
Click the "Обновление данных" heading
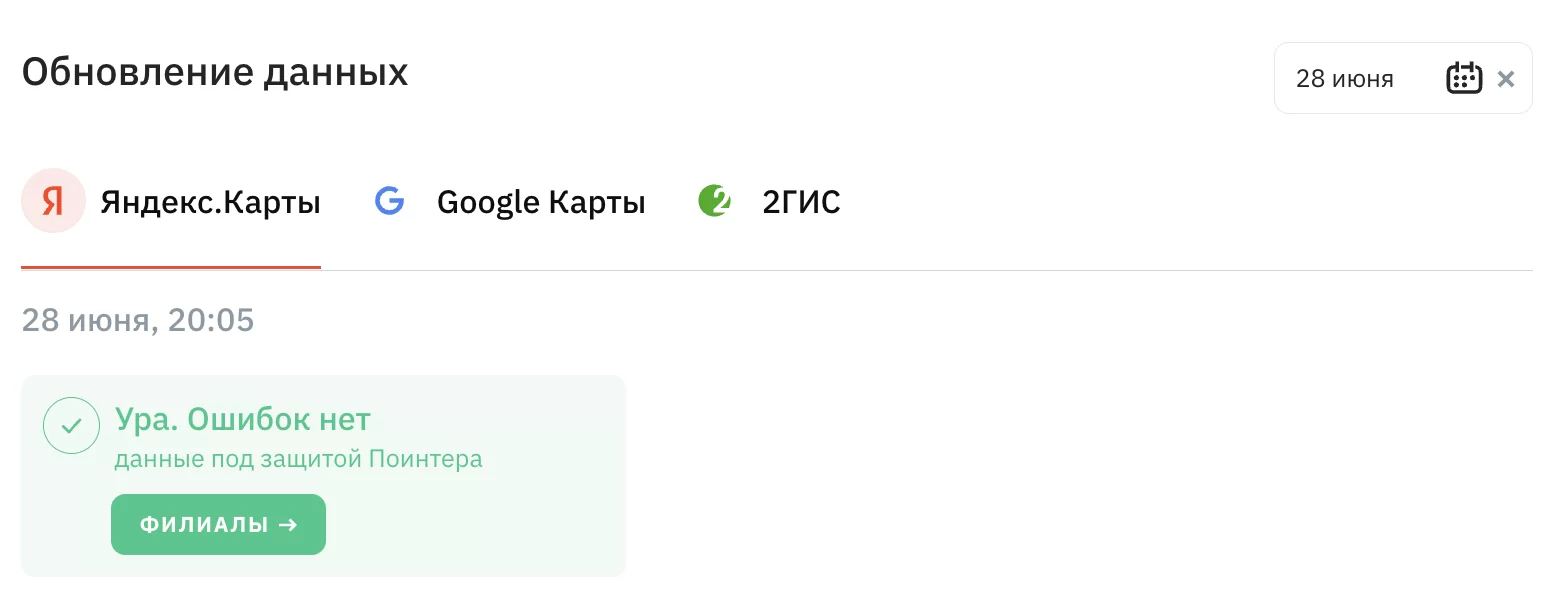click(215, 73)
